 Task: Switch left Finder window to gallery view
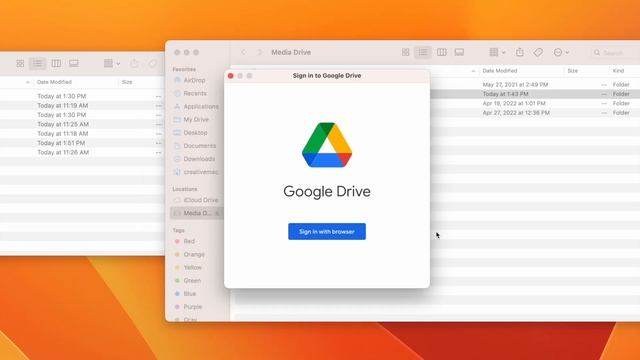73,64
